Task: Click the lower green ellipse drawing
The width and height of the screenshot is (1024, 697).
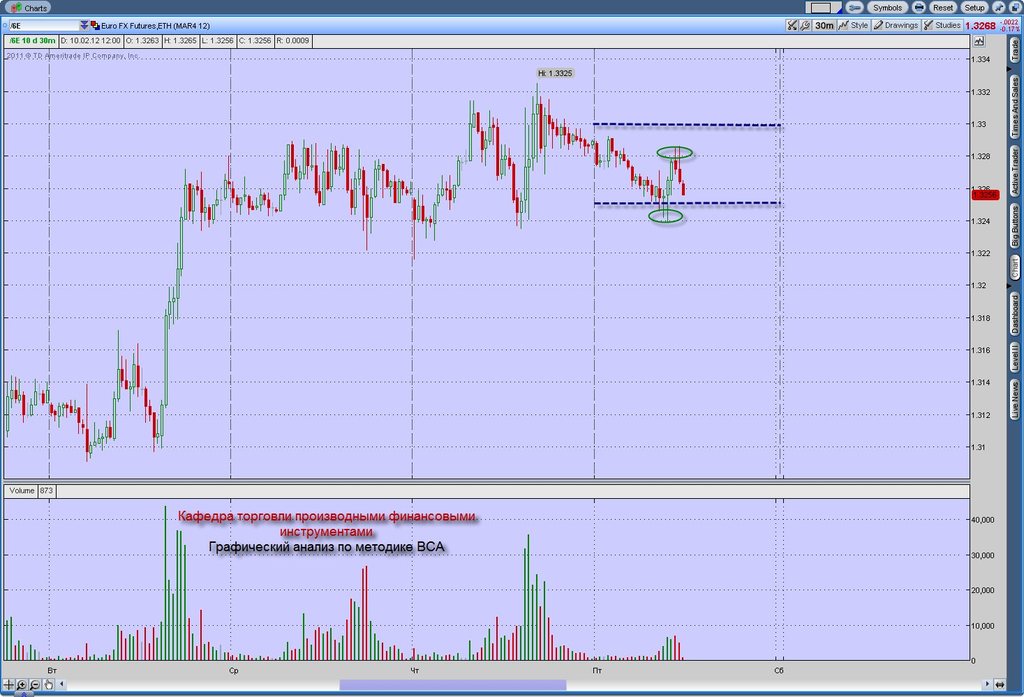Action: pos(666,216)
